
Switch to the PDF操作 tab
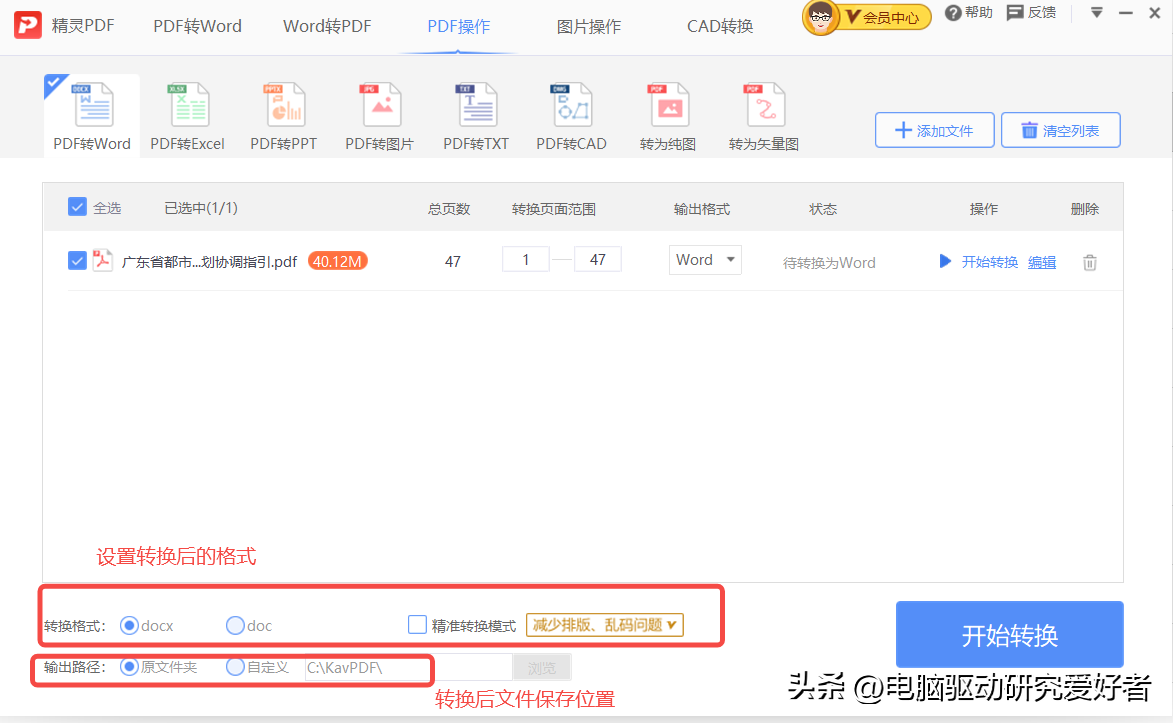pyautogui.click(x=459, y=26)
